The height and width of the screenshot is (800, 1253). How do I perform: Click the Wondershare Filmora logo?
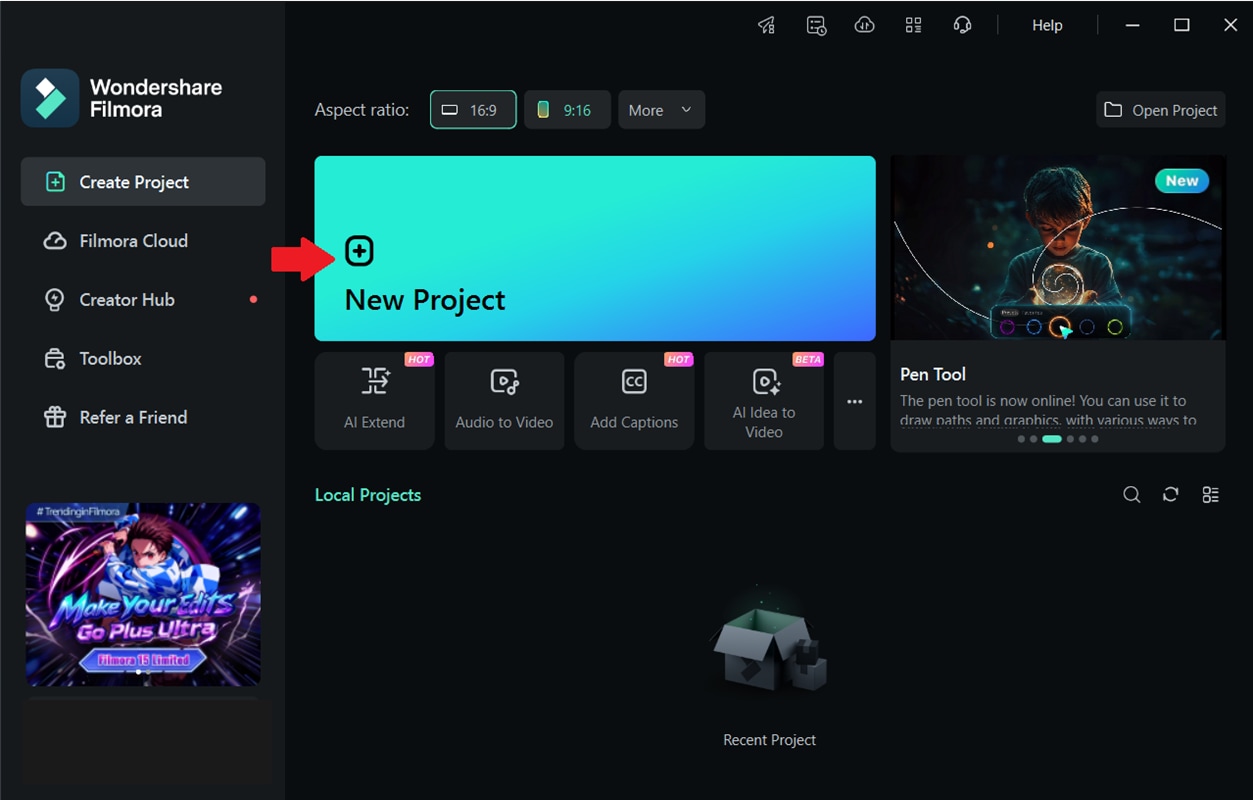(50, 98)
